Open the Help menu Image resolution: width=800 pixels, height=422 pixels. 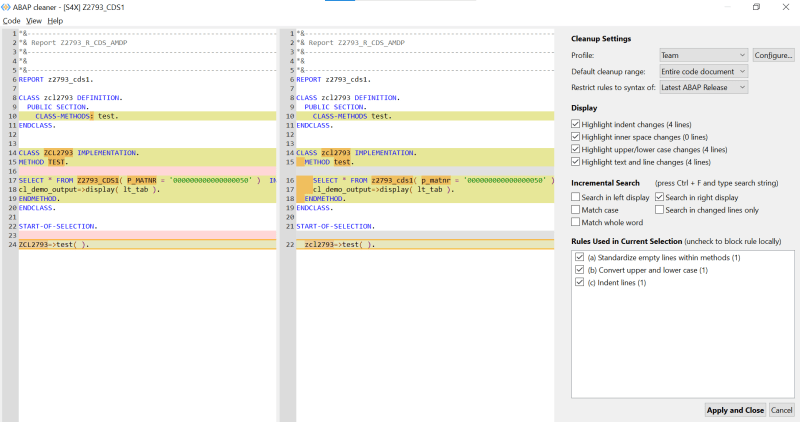(x=55, y=21)
